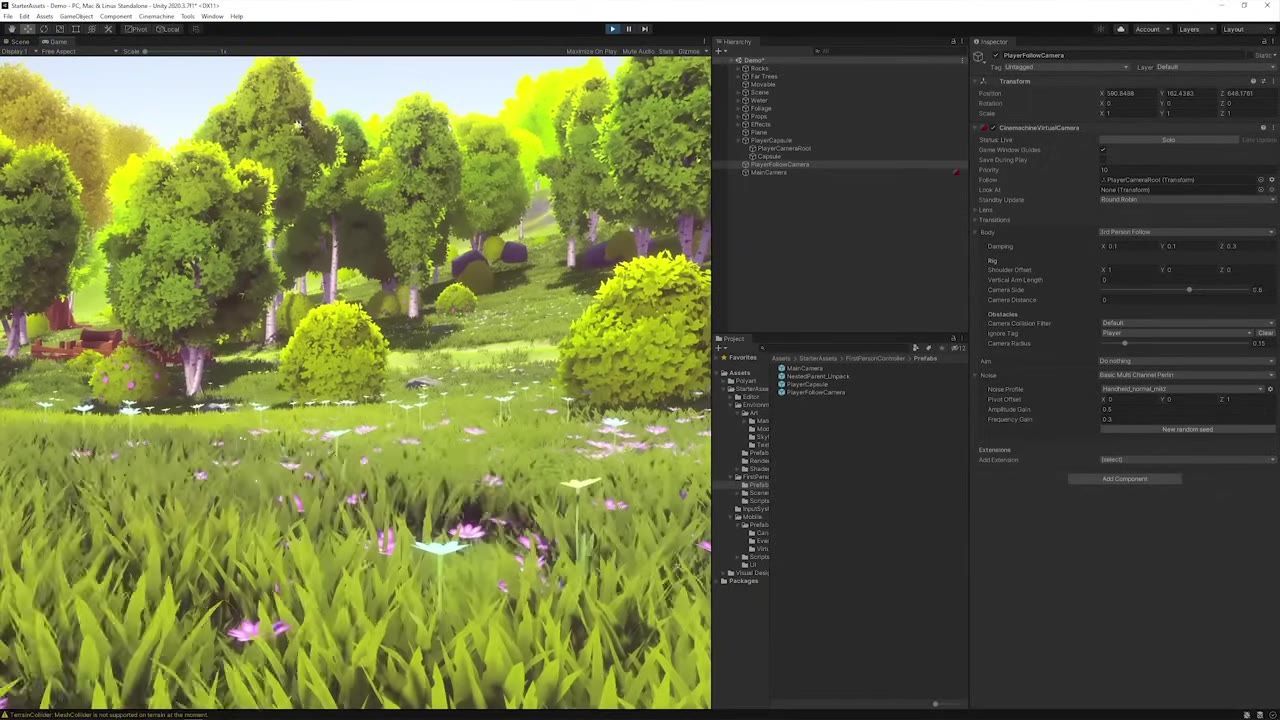
Task: Toggle the CinemachineVirtualCamera enabled checkbox
Action: click(x=995, y=128)
